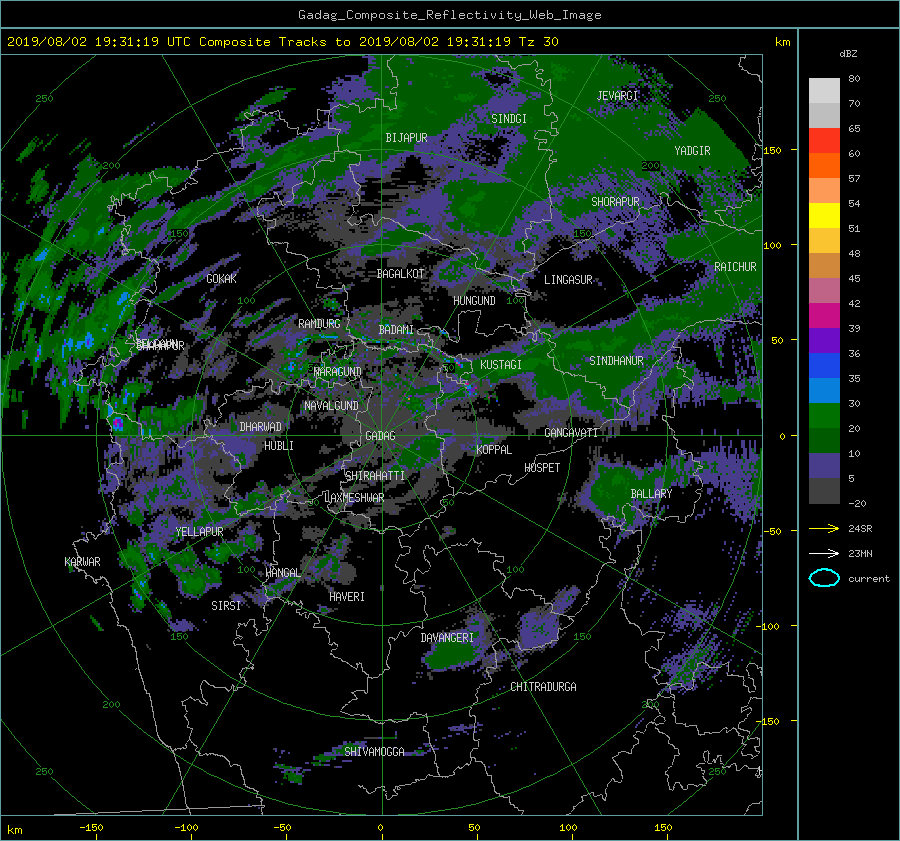Click the 10 dBZ purple color swatch
Image resolution: width=900 pixels, height=841 pixels.
[824, 465]
